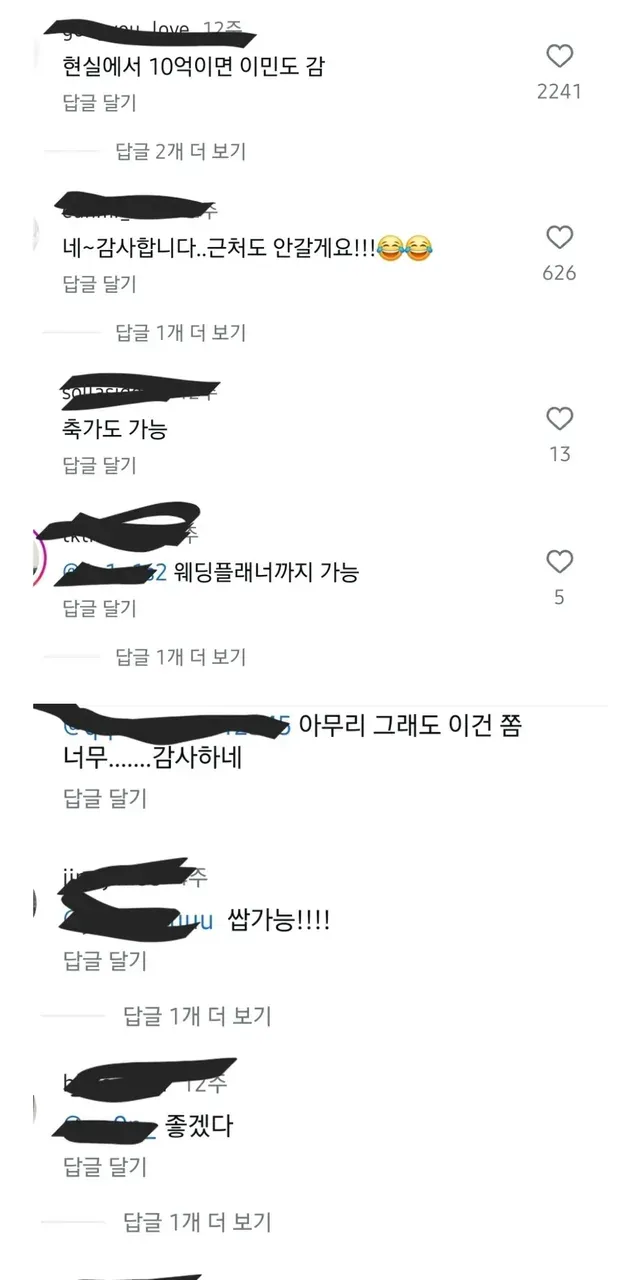Expand replies under '쌉가능!!!!' comment
Viewport: 640px width, 1280px height.
point(197,1016)
